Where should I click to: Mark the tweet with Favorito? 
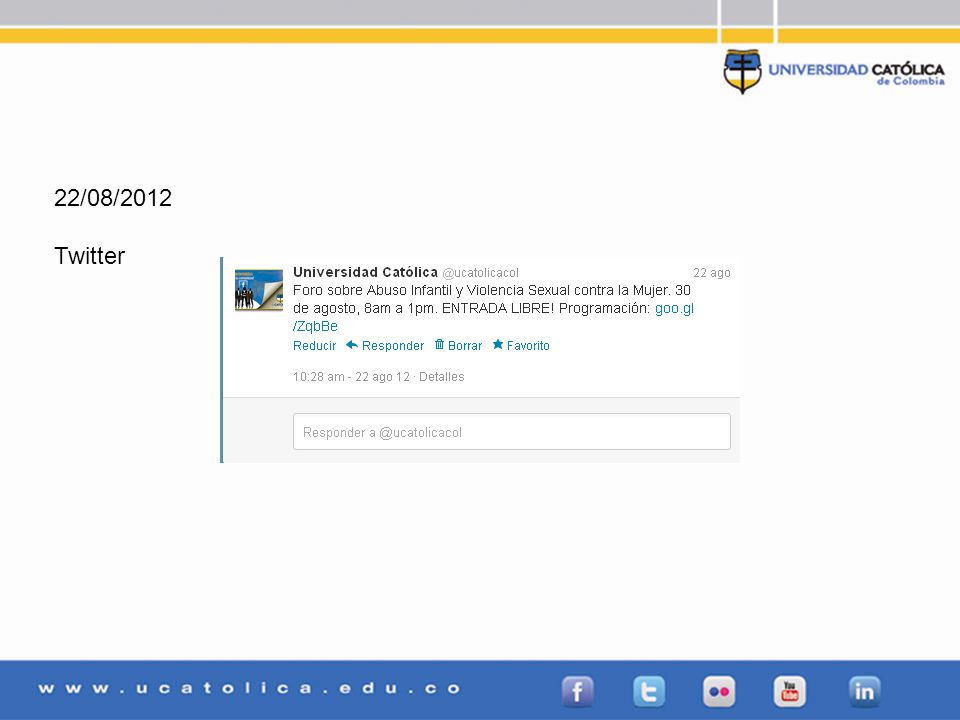528,345
